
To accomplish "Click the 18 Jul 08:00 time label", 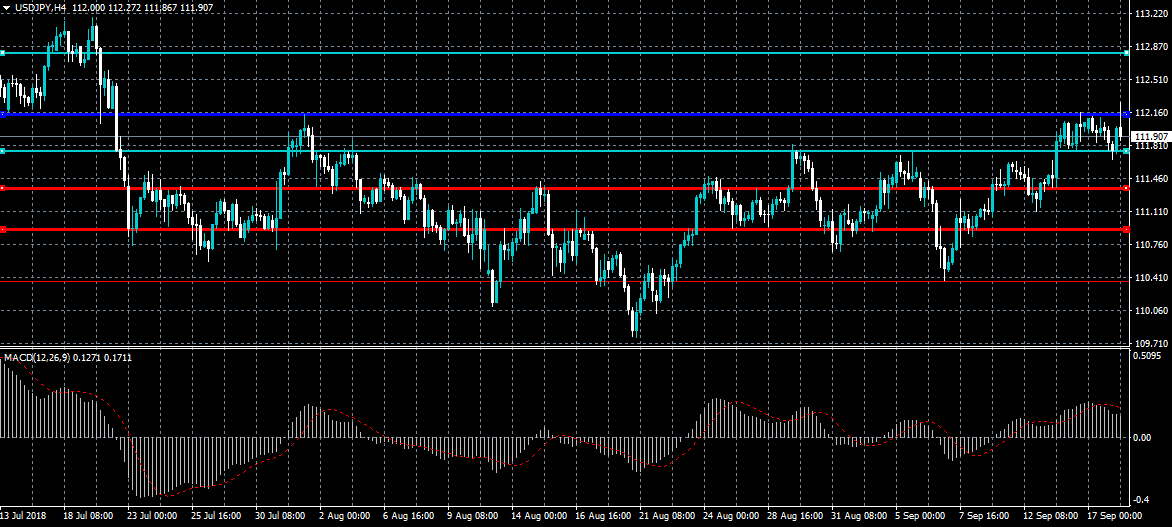I will 89,517.
